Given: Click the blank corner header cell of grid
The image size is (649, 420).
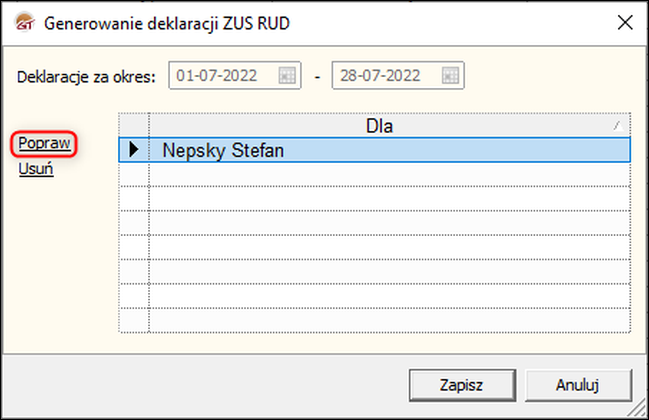Looking at the screenshot, I should pyautogui.click(x=134, y=125).
